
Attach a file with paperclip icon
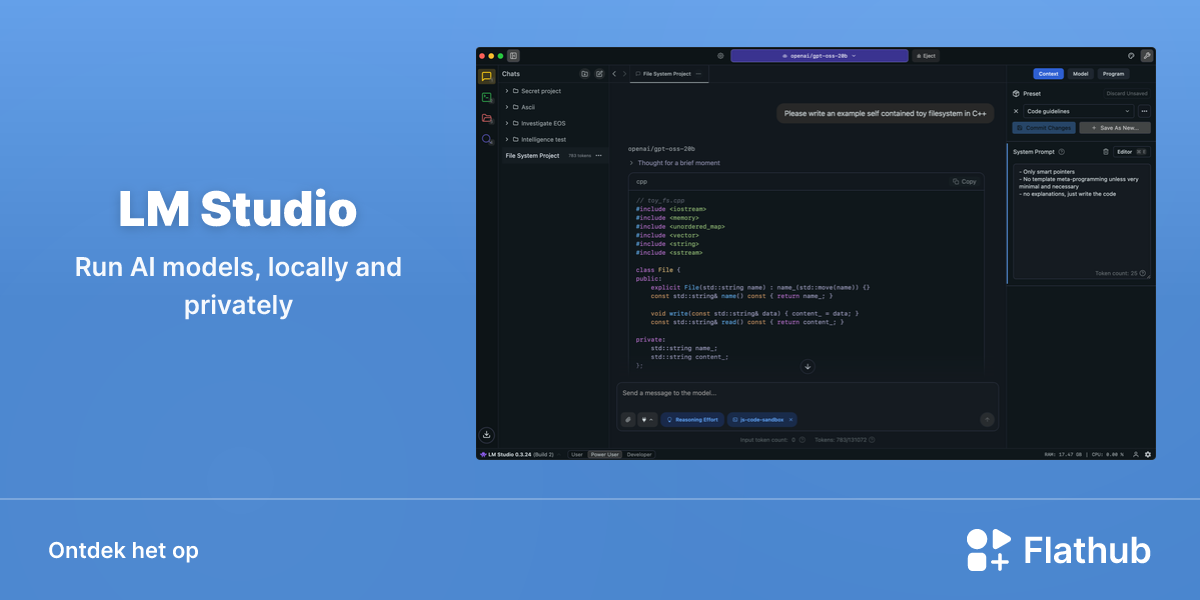coord(628,420)
